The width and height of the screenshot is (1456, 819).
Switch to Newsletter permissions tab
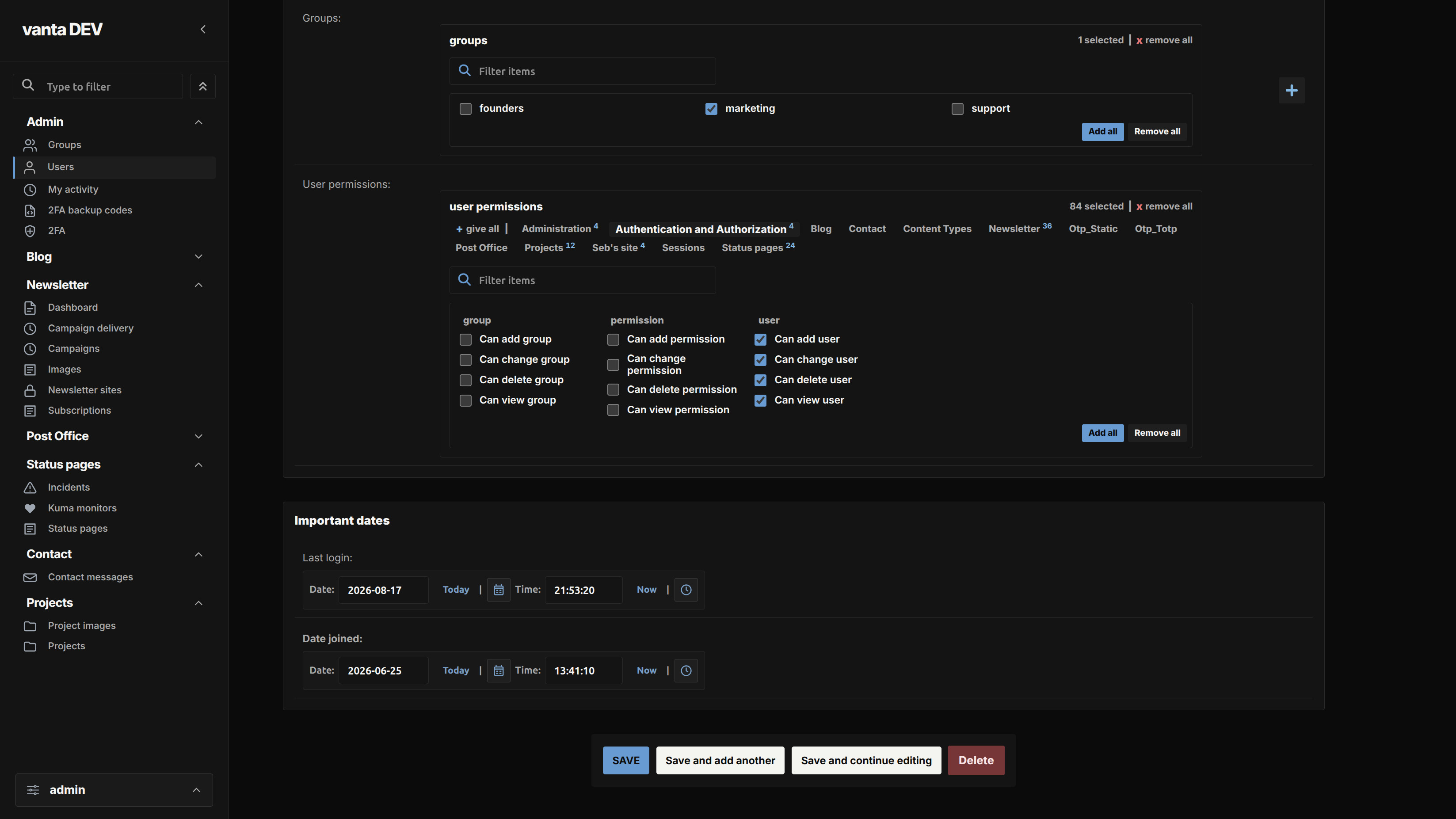1020,229
